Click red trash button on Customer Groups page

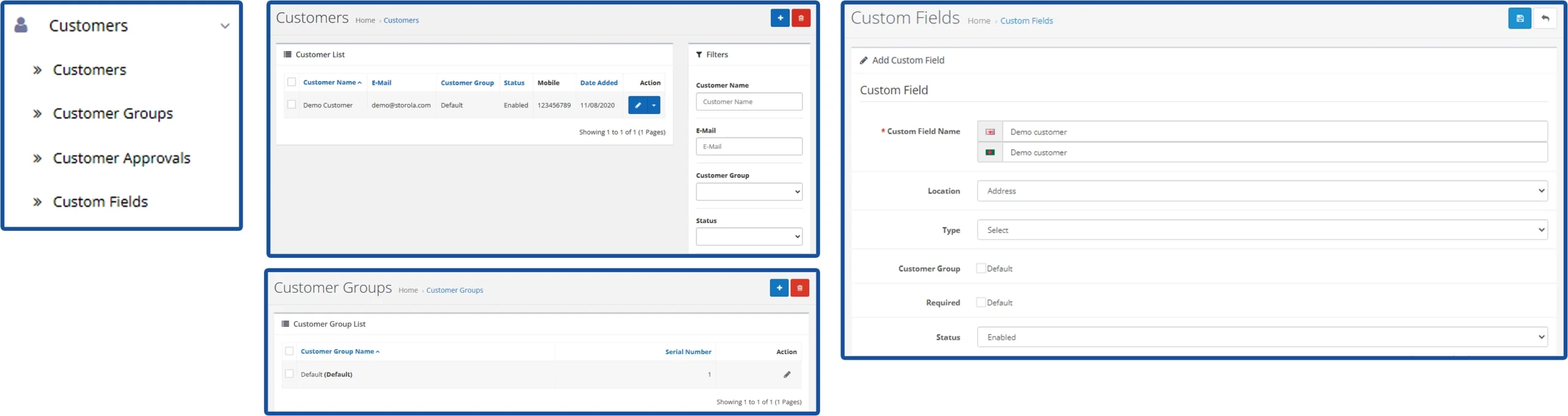tap(799, 288)
